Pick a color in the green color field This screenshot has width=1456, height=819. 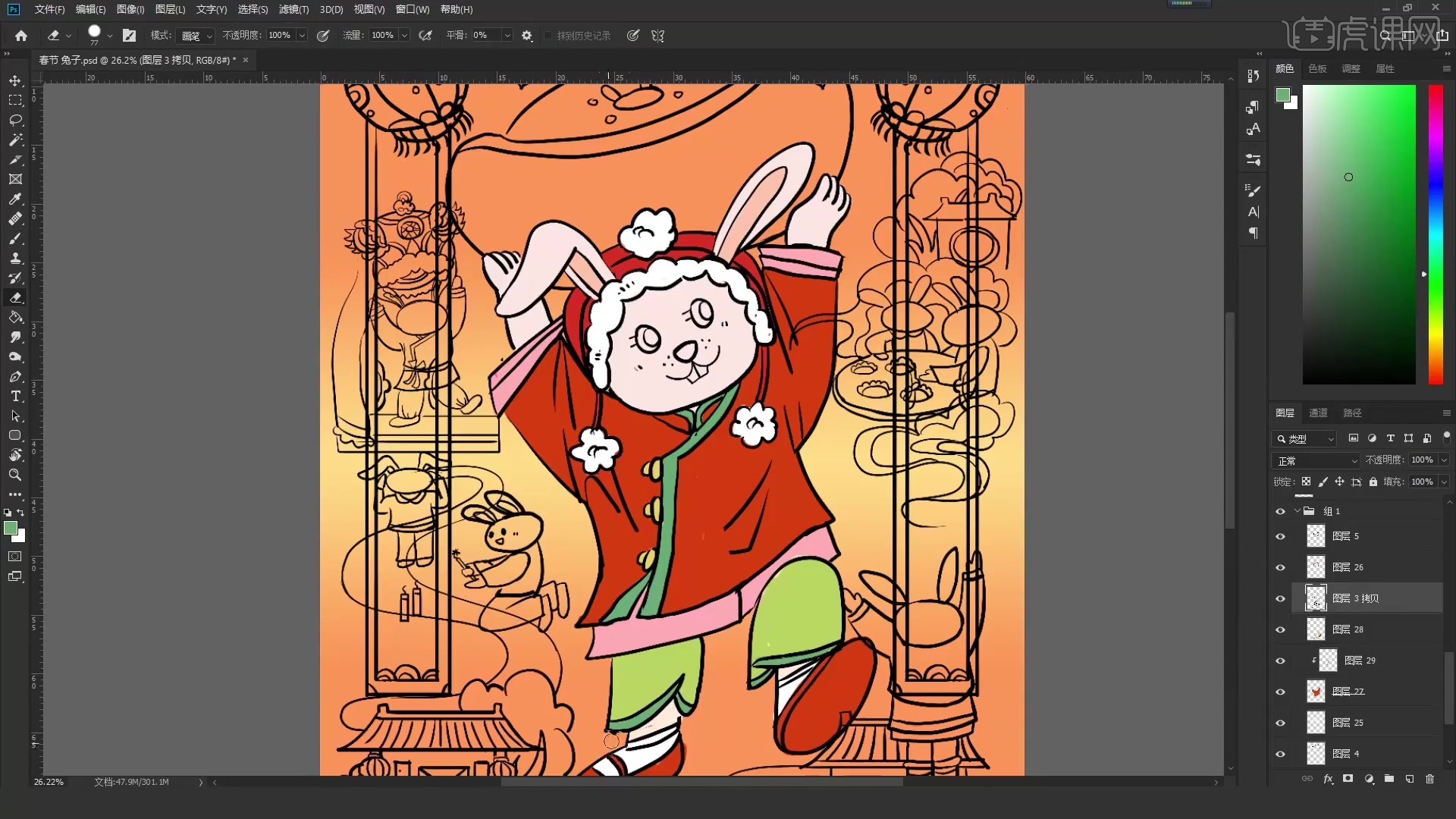pos(1359,234)
